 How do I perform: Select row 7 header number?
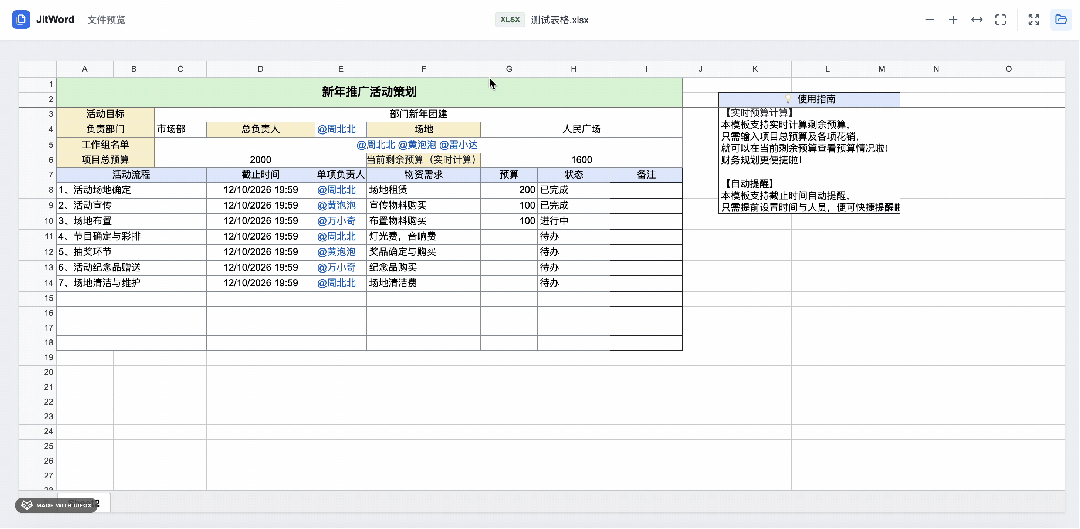click(x=37, y=175)
